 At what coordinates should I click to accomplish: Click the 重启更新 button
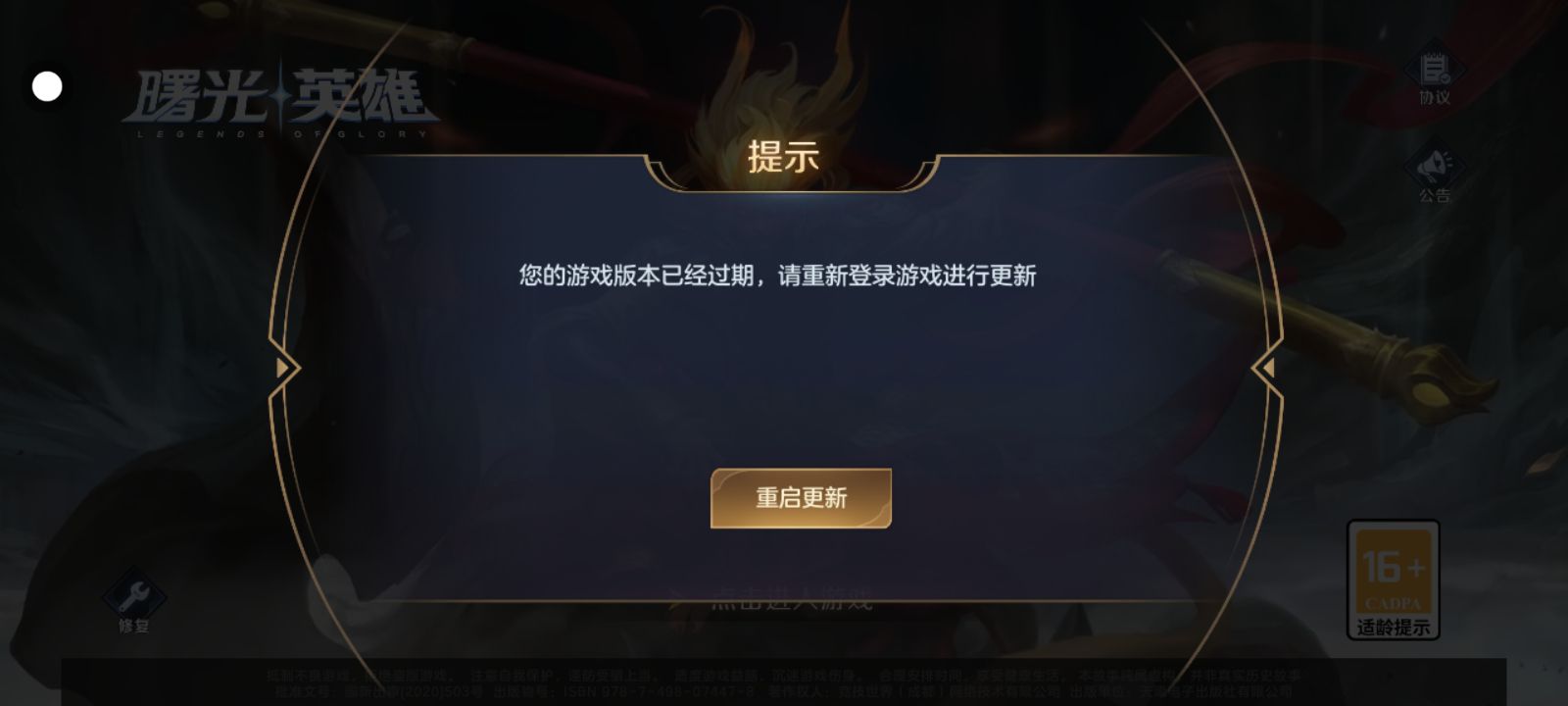(801, 498)
